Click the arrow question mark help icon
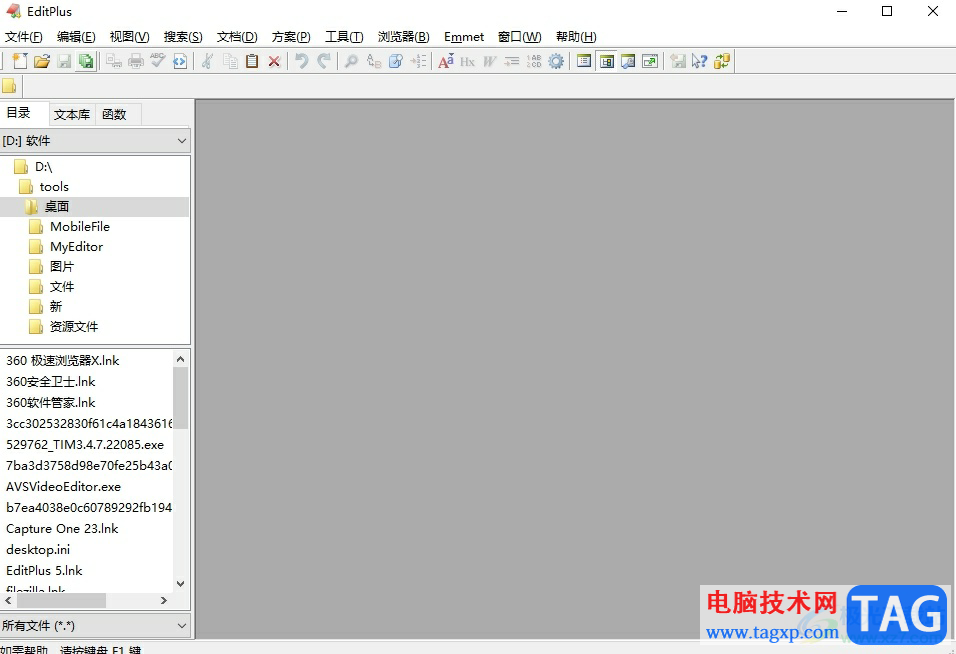Viewport: 956px width, 654px height. pyautogui.click(x=699, y=61)
